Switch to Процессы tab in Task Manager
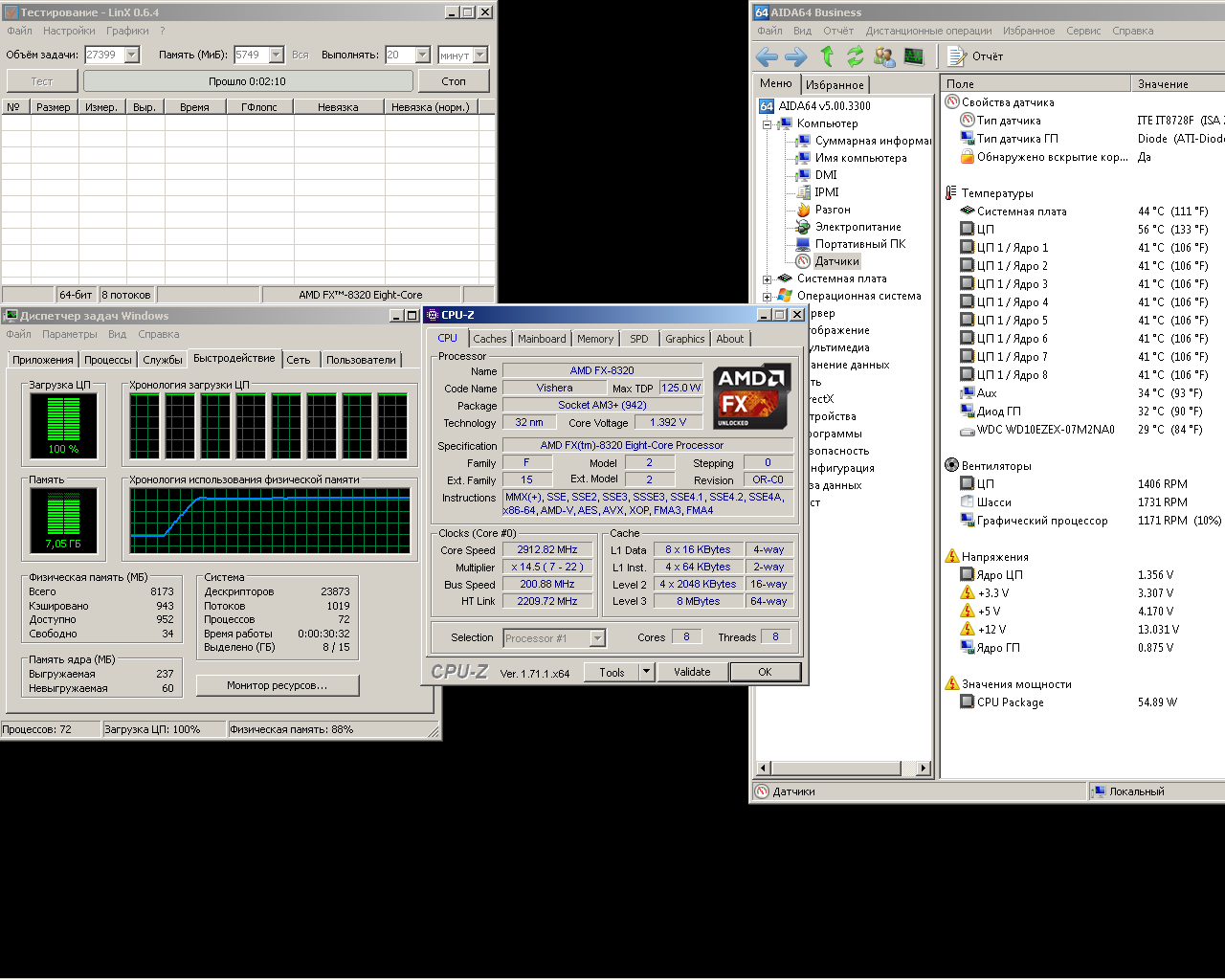The image size is (1225, 980). [107, 360]
